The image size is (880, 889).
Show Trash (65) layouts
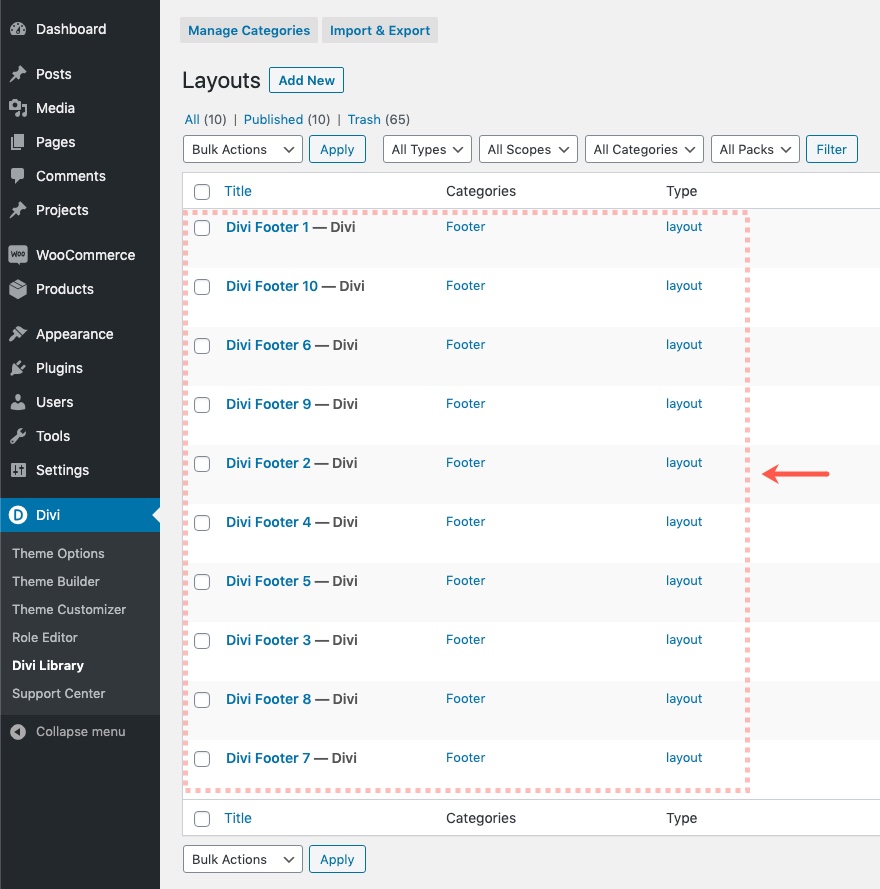coord(379,119)
